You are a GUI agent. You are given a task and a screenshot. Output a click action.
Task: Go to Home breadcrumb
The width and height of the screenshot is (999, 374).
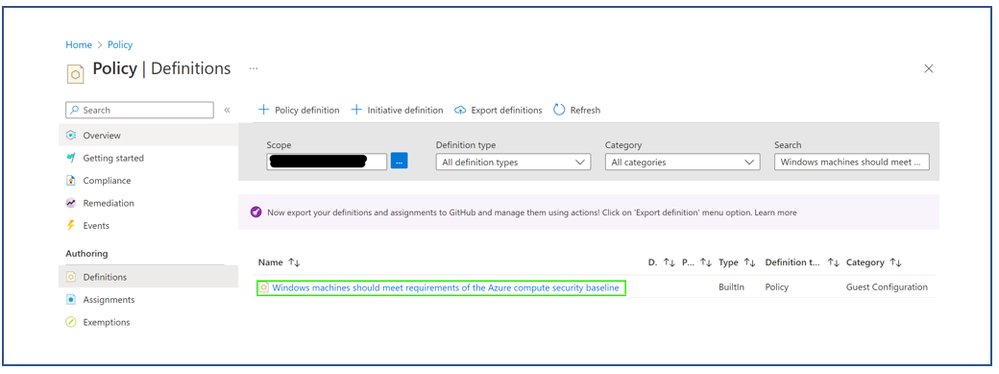coord(79,45)
